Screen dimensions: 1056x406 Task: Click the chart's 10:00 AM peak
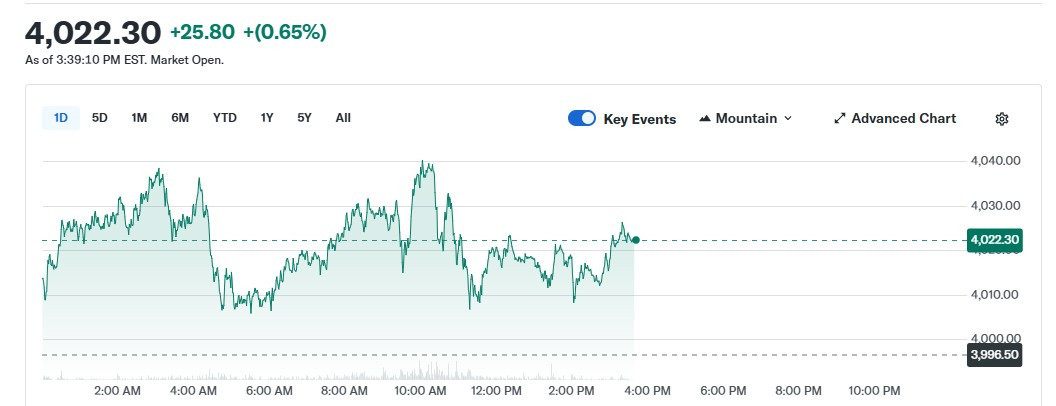pos(426,162)
